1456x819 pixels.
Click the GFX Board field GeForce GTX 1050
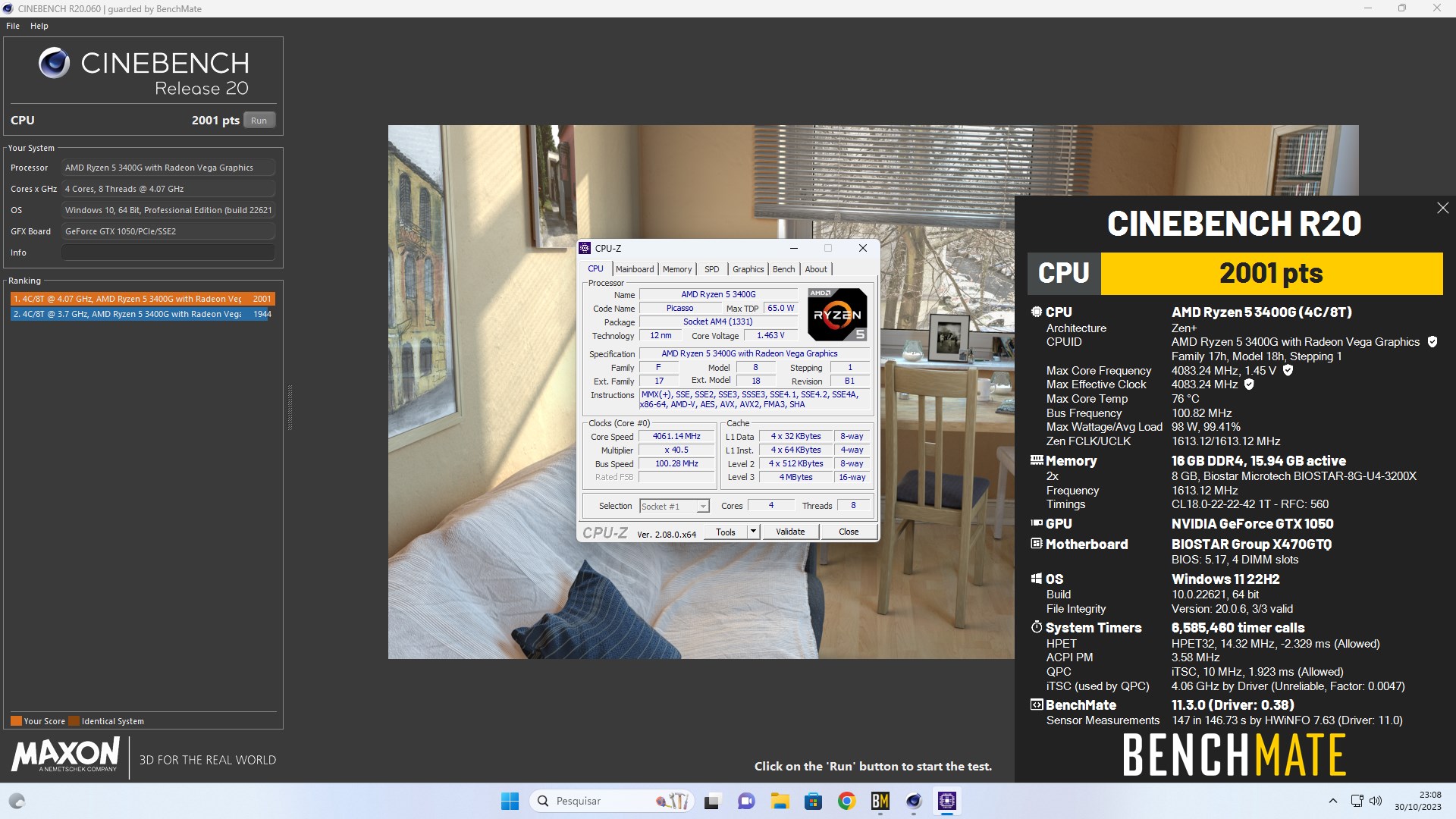pyautogui.click(x=168, y=231)
